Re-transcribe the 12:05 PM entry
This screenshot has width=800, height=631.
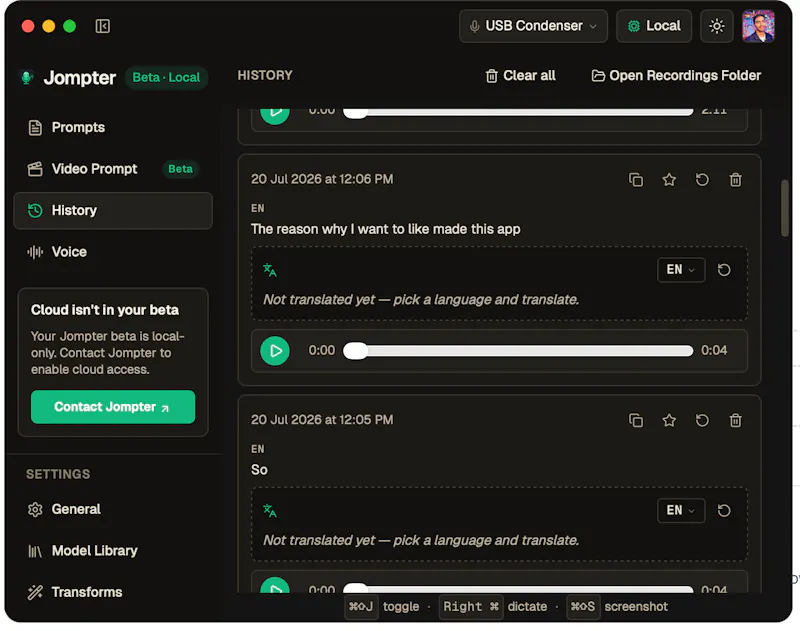tap(702, 420)
